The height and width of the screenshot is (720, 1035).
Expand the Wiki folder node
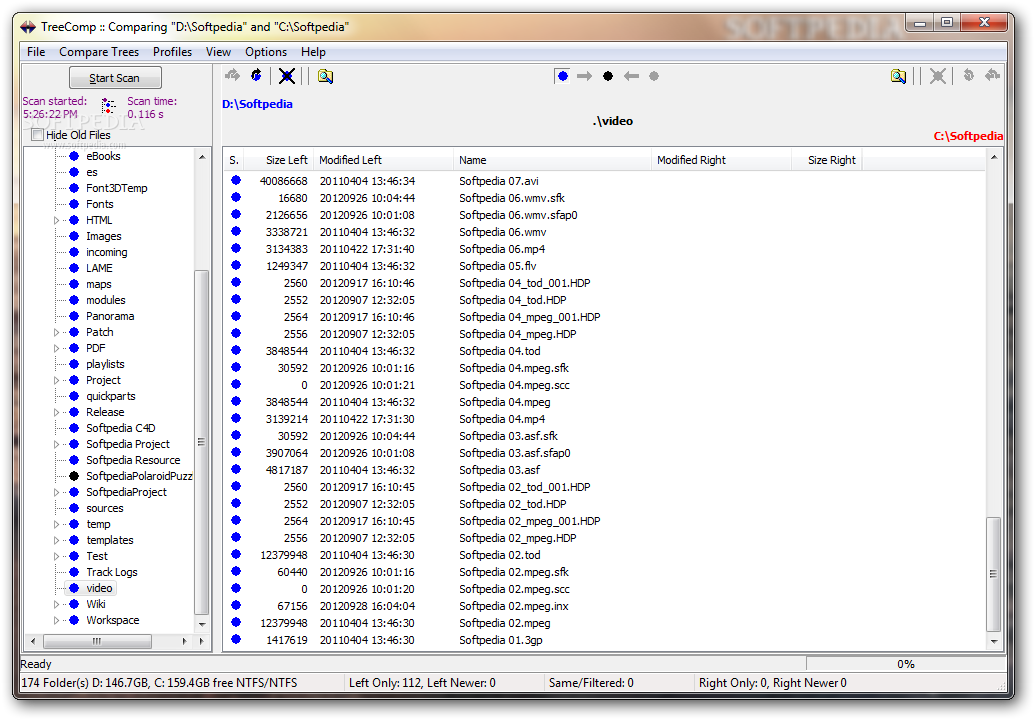coord(57,605)
